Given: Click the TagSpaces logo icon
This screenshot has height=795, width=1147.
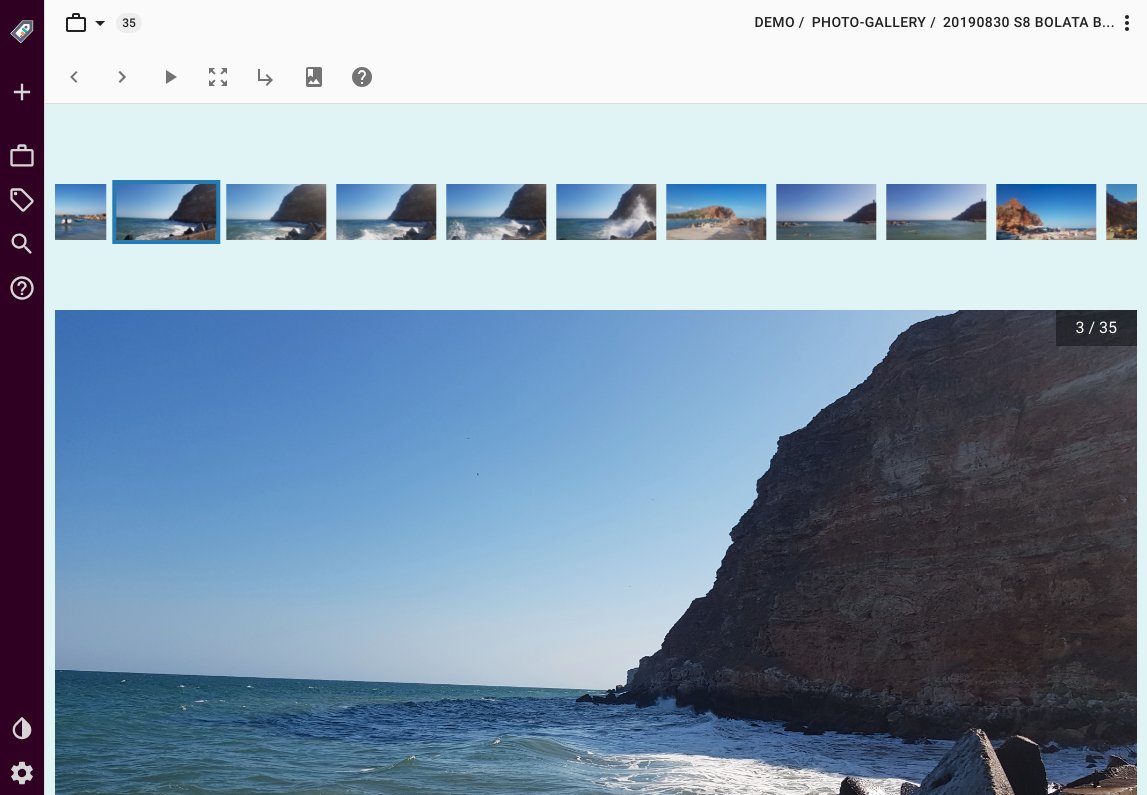Looking at the screenshot, I should 22,31.
